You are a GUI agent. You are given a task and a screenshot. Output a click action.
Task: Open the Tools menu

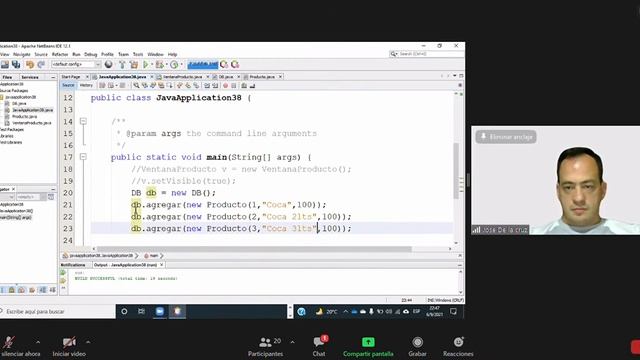pos(138,54)
